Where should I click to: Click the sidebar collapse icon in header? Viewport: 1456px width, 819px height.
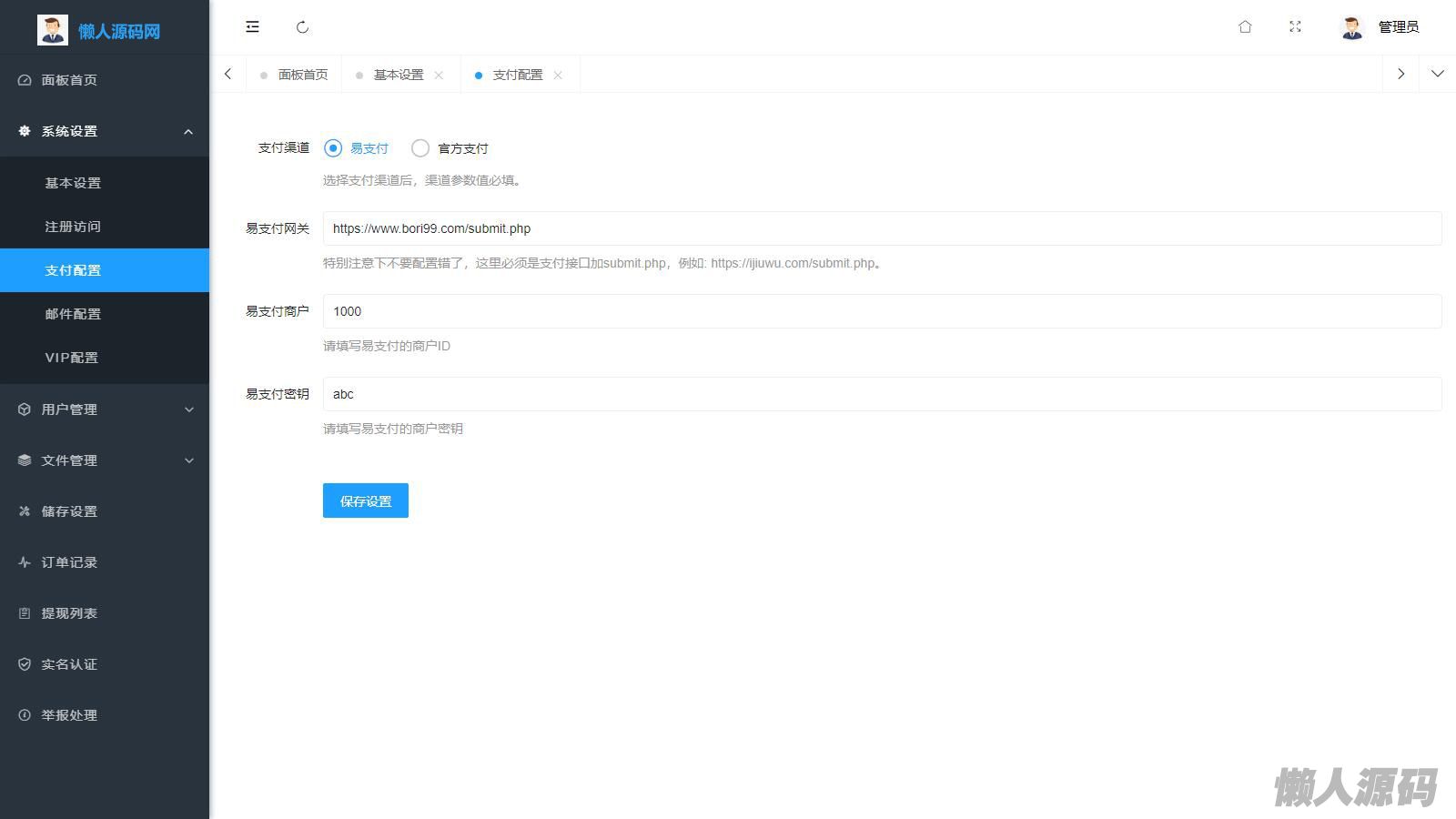pos(252,27)
